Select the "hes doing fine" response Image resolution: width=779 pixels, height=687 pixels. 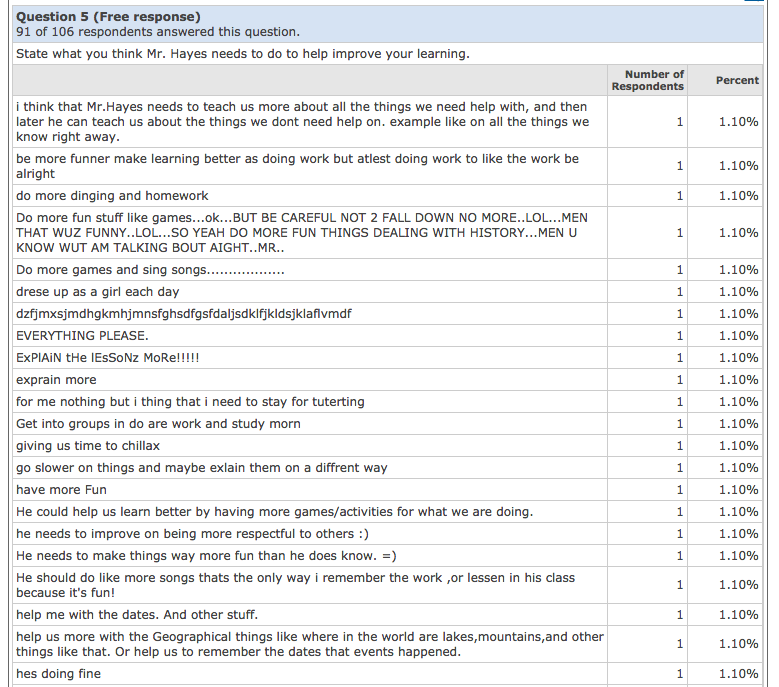point(58,674)
